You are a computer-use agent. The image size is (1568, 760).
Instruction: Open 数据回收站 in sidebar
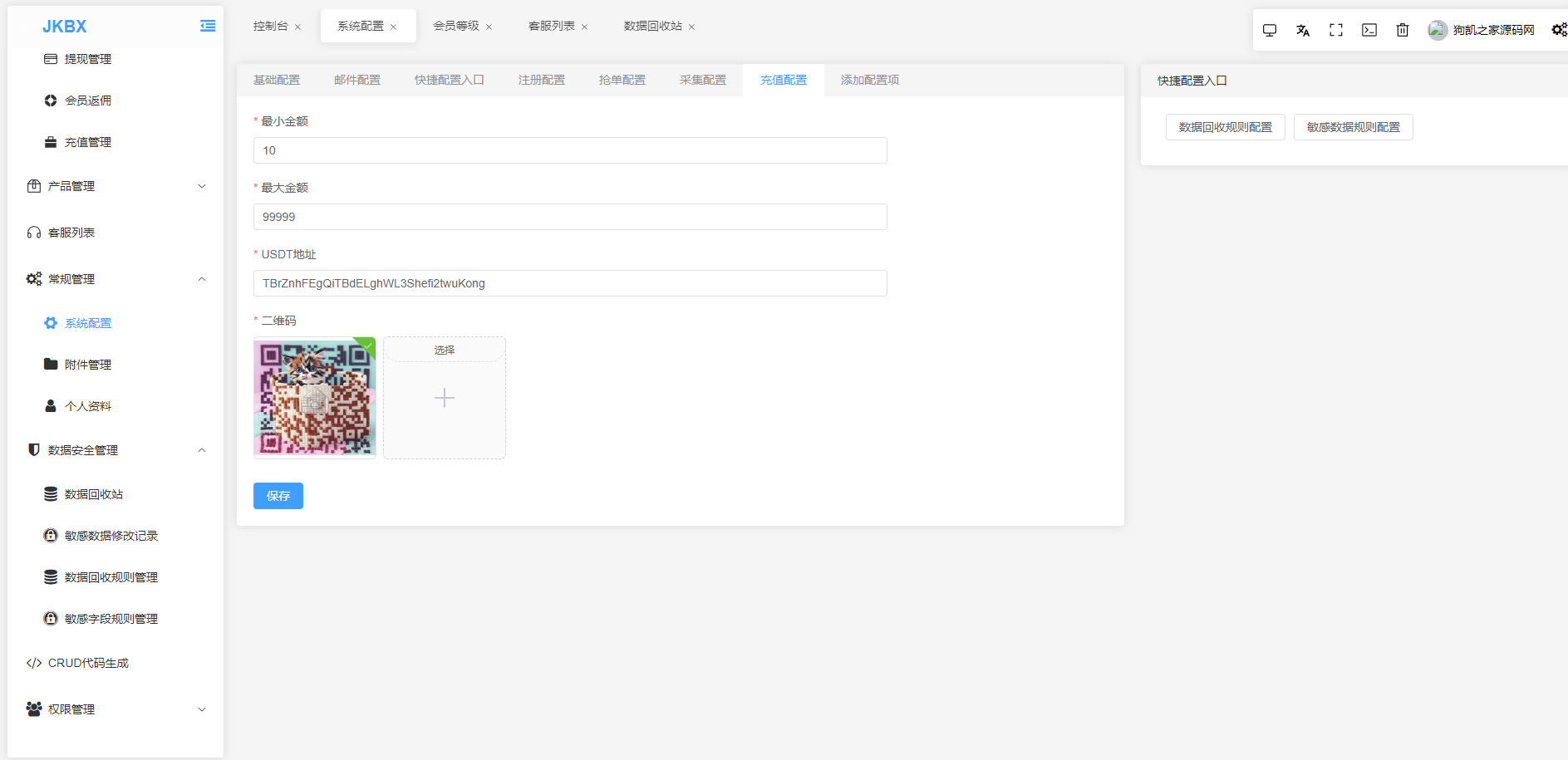(x=93, y=494)
